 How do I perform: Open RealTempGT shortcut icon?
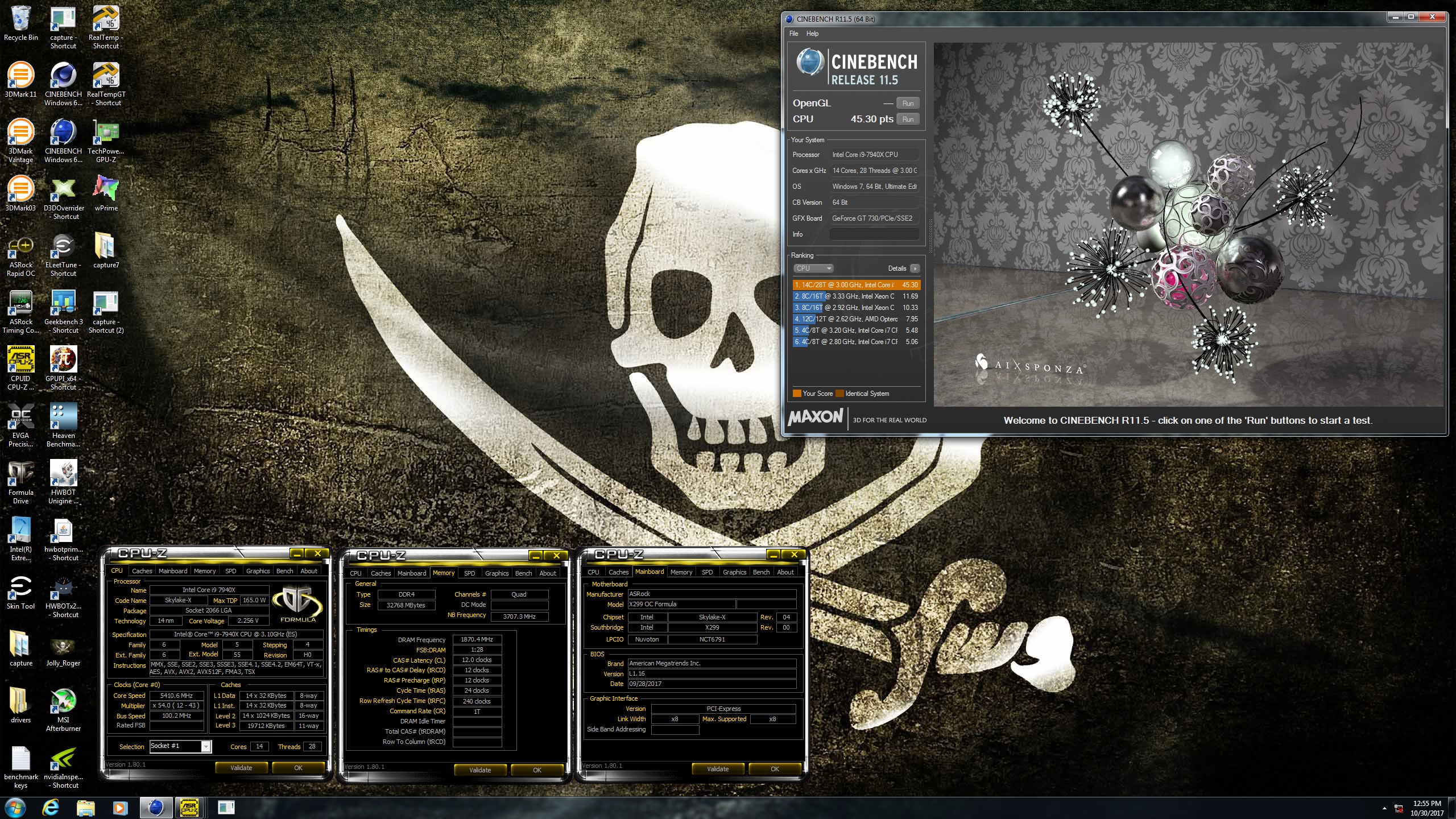pyautogui.click(x=106, y=84)
